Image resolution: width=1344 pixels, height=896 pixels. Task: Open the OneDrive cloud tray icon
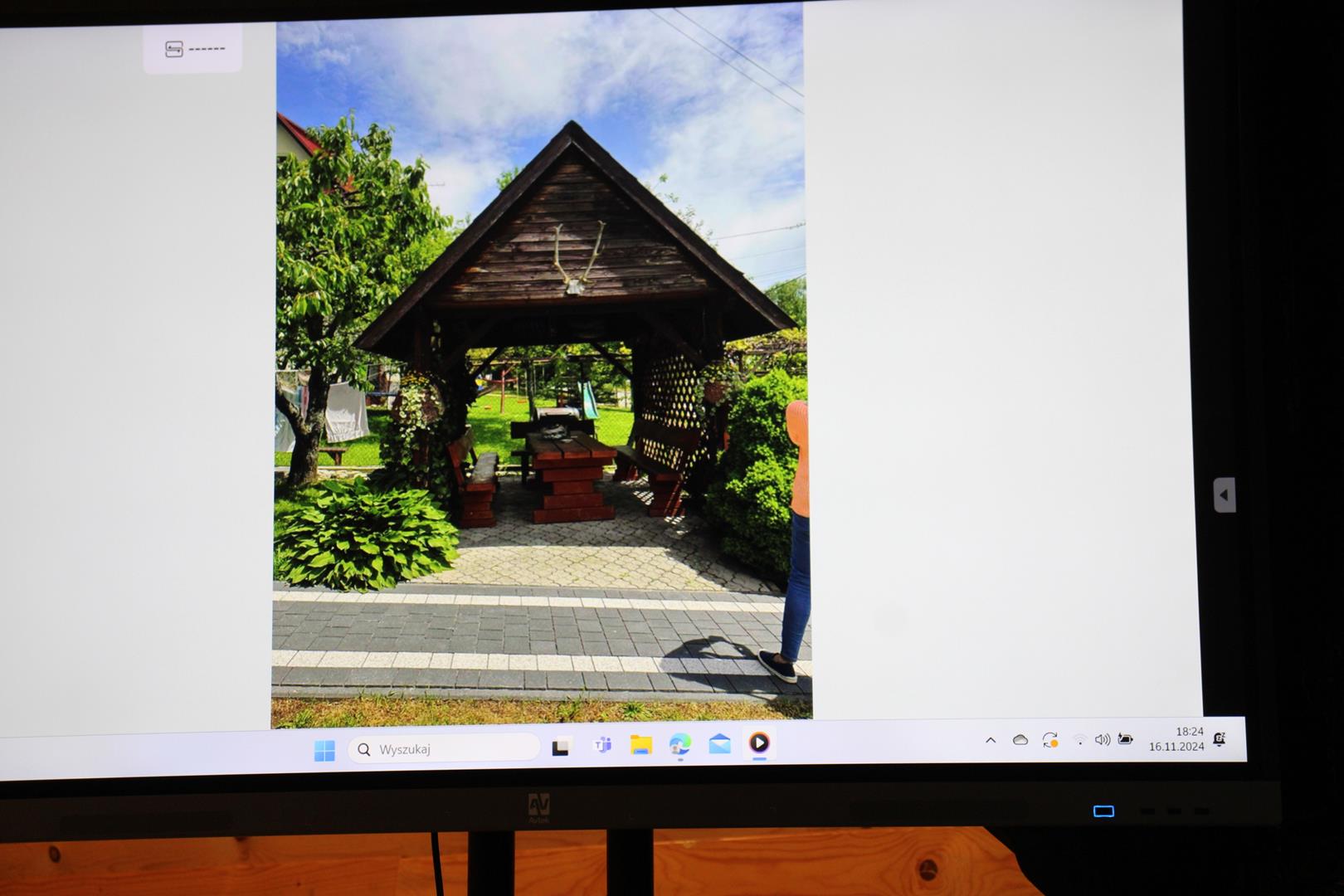tap(1020, 740)
